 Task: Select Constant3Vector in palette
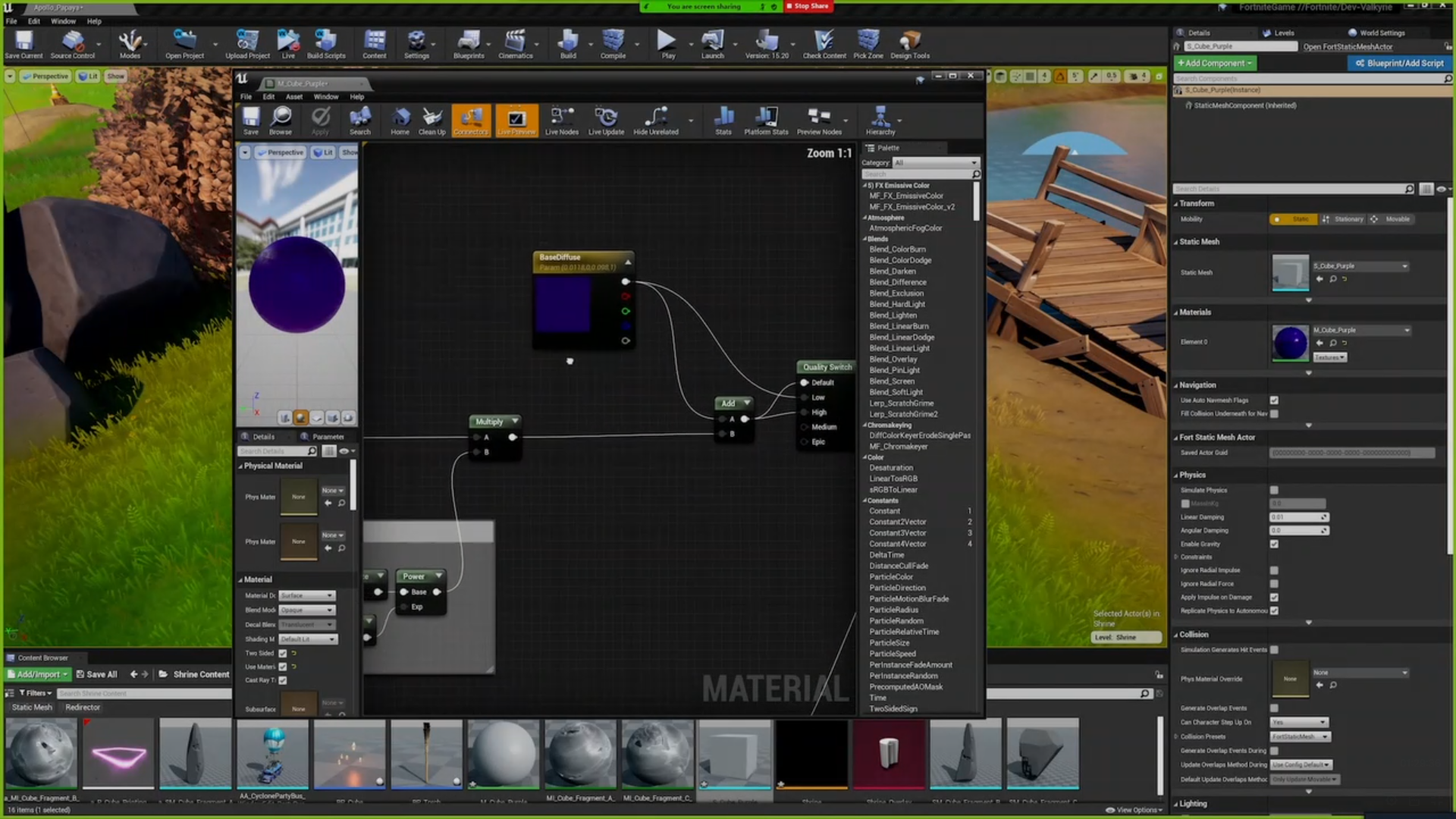(x=898, y=533)
